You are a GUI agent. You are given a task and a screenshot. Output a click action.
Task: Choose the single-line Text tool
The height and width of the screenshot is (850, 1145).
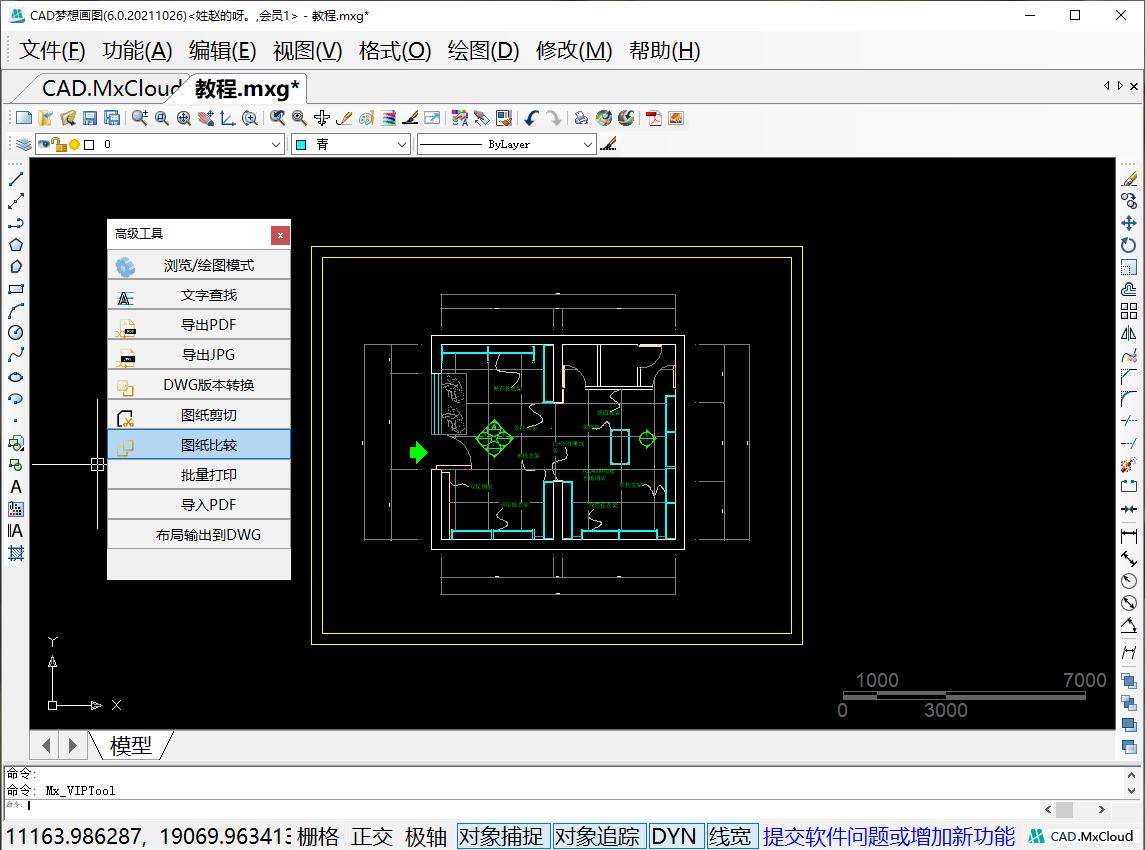[x=15, y=488]
